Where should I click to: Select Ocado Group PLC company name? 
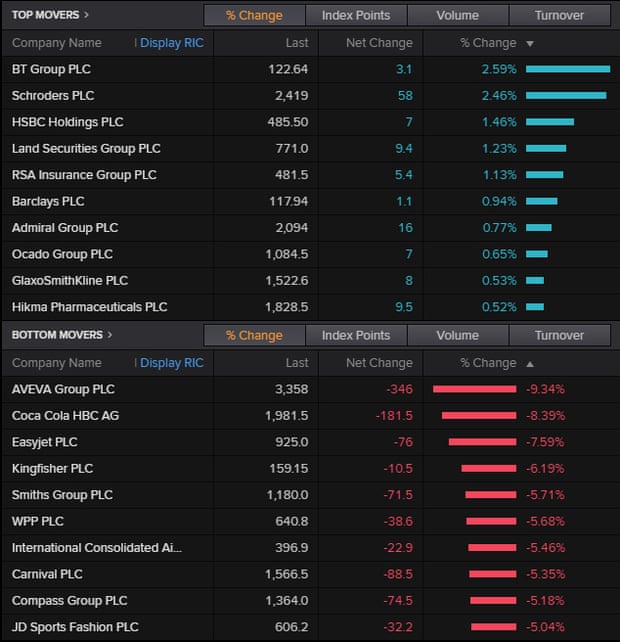pyautogui.click(x=62, y=254)
